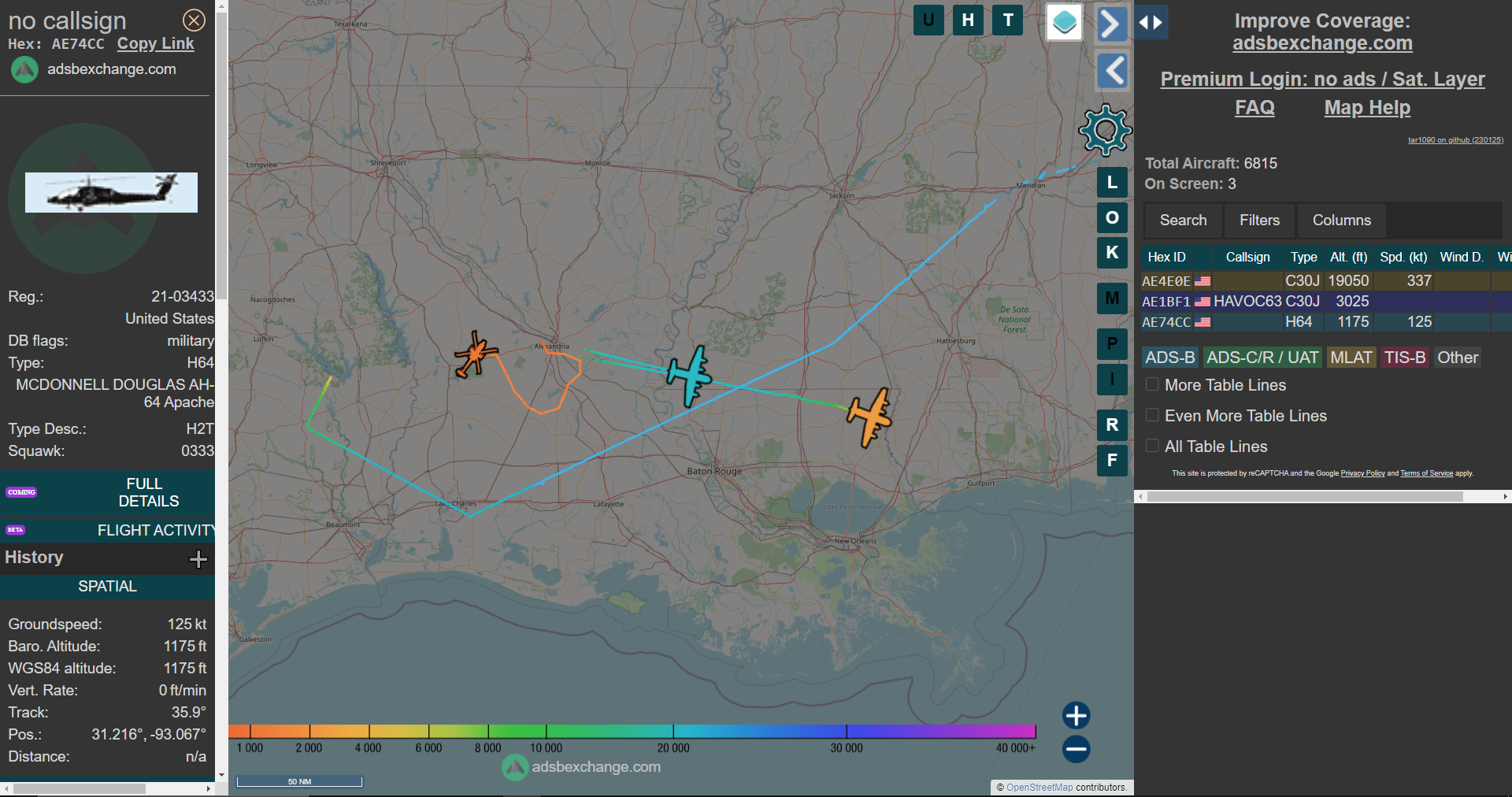Sort table by Hex ID column
The height and width of the screenshot is (797, 1512).
[x=1166, y=257]
